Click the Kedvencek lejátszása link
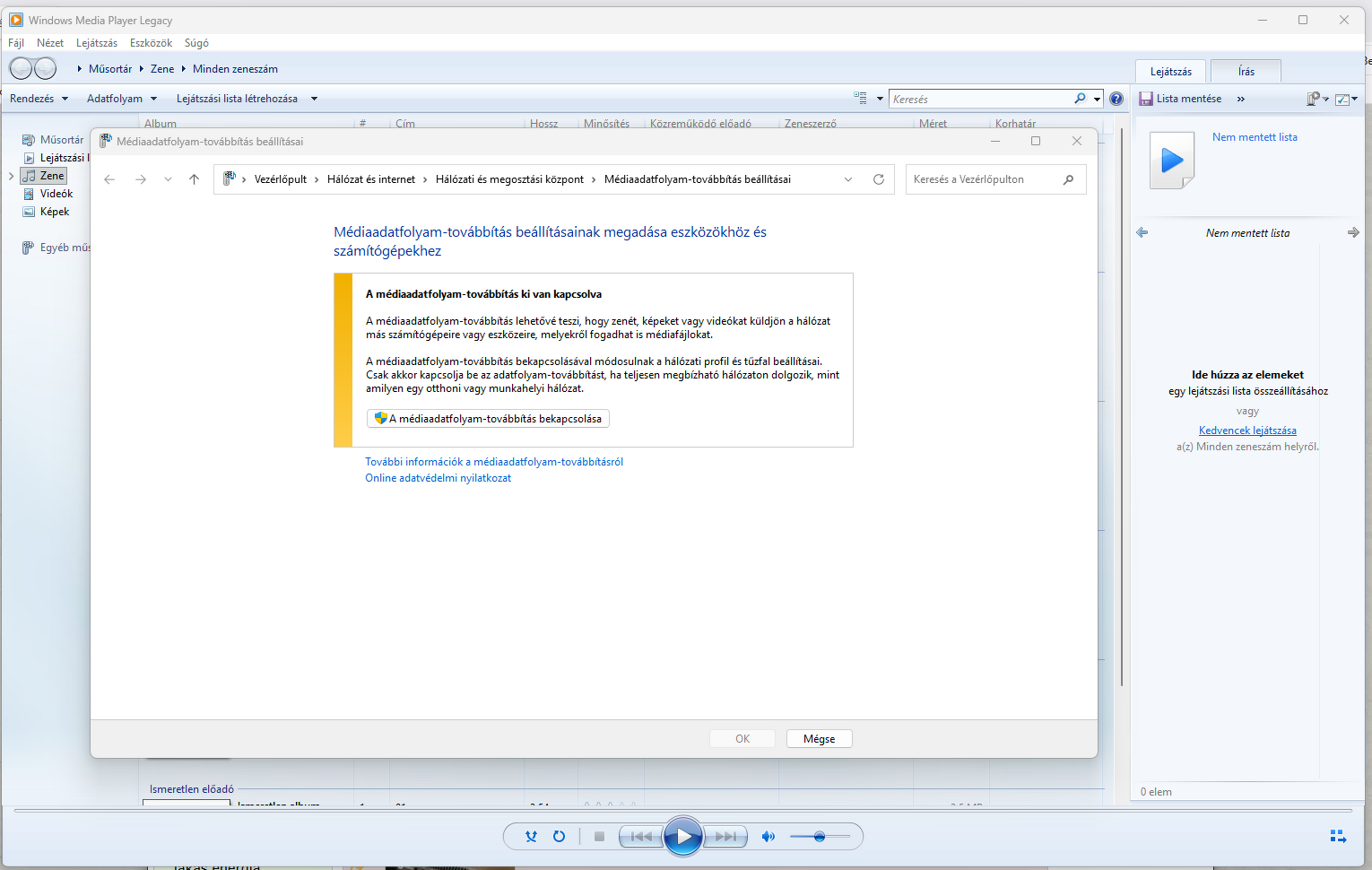Viewport: 1372px width, 870px height. (x=1247, y=431)
